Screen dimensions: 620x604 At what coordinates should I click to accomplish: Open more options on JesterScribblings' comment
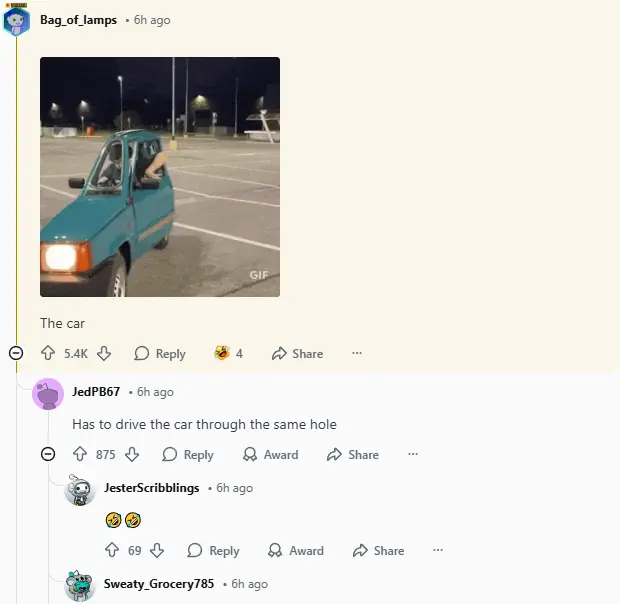pos(438,550)
